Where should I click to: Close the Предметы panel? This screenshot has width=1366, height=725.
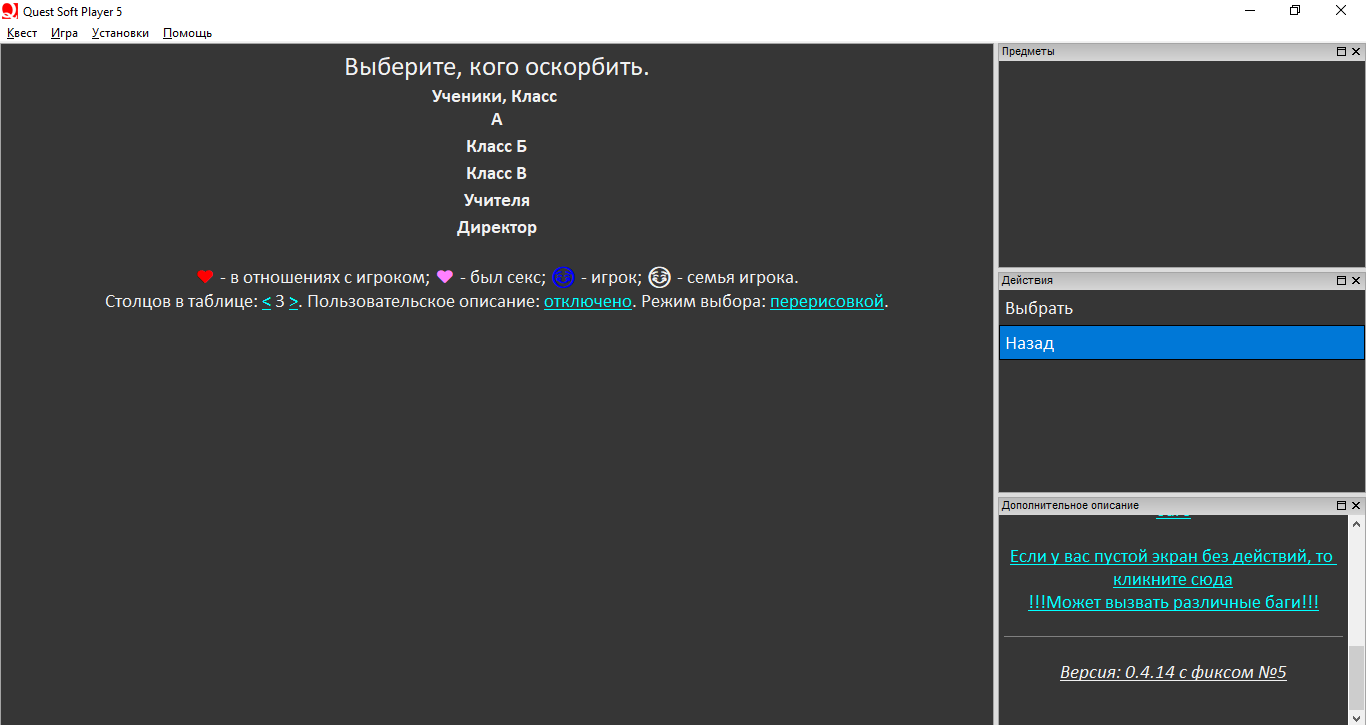pos(1356,52)
